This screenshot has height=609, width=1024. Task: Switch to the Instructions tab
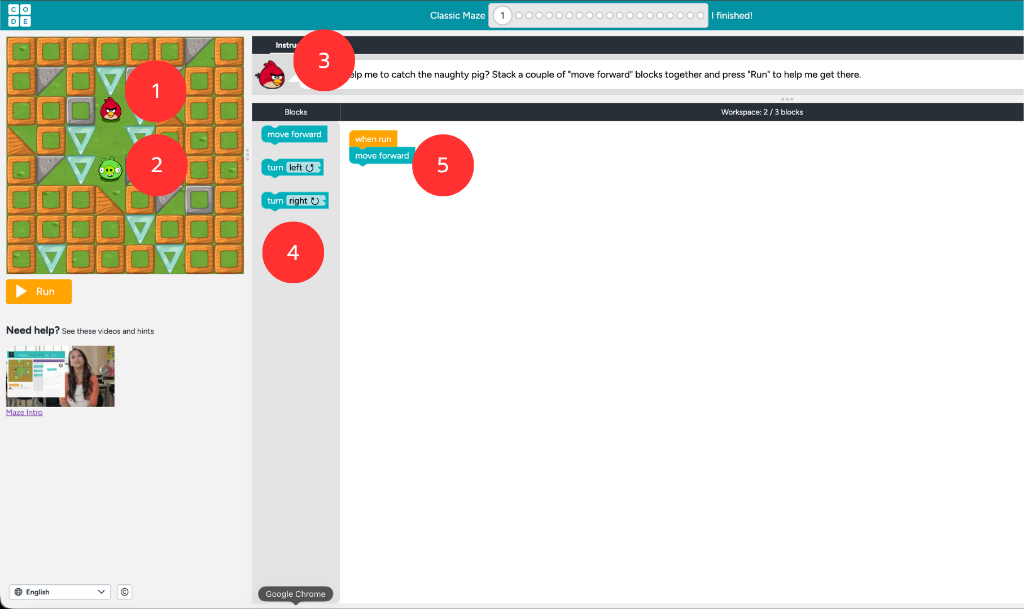click(x=285, y=45)
